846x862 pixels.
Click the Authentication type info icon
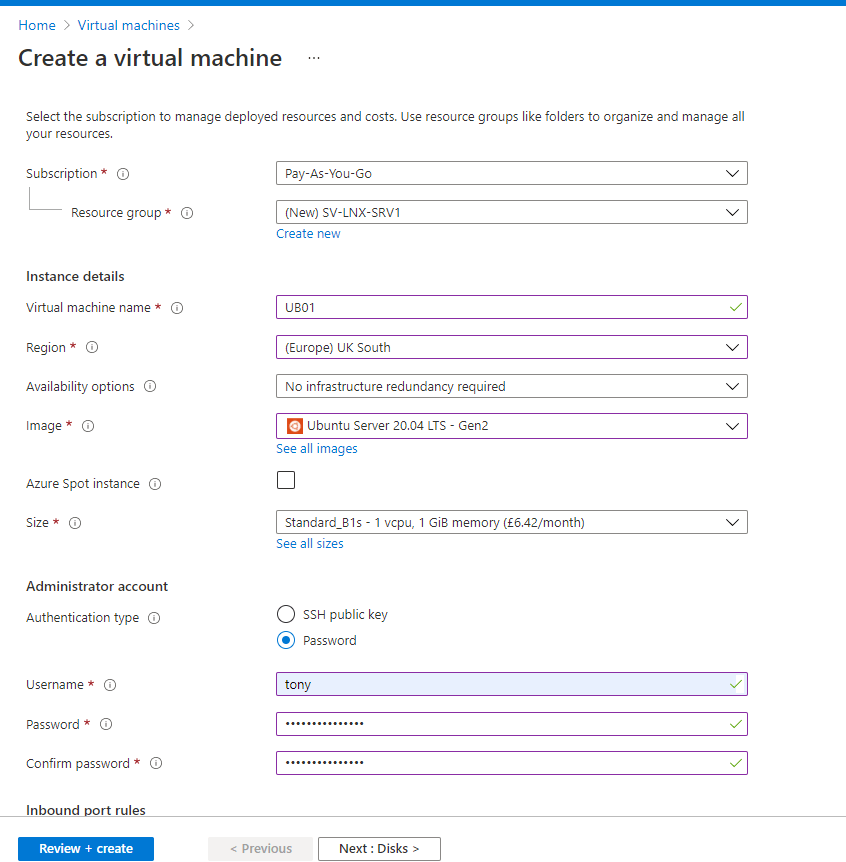(154, 618)
